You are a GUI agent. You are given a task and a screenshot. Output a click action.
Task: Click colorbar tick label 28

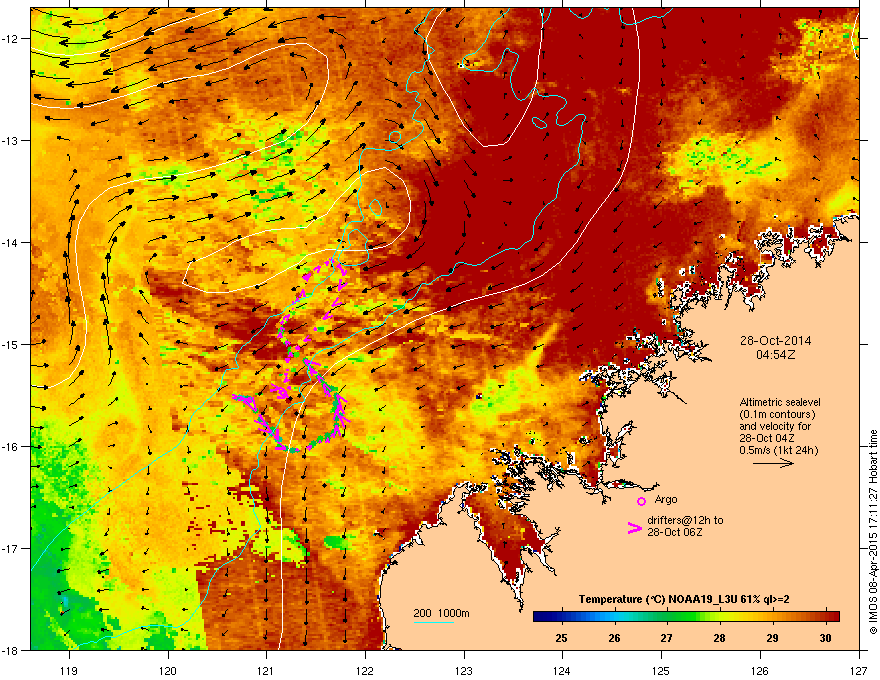(719, 638)
